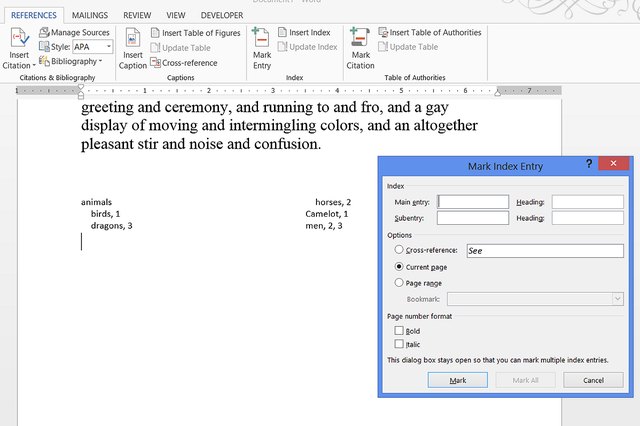Click Insert Index
Image resolution: width=640 pixels, height=426 pixels.
[304, 32]
